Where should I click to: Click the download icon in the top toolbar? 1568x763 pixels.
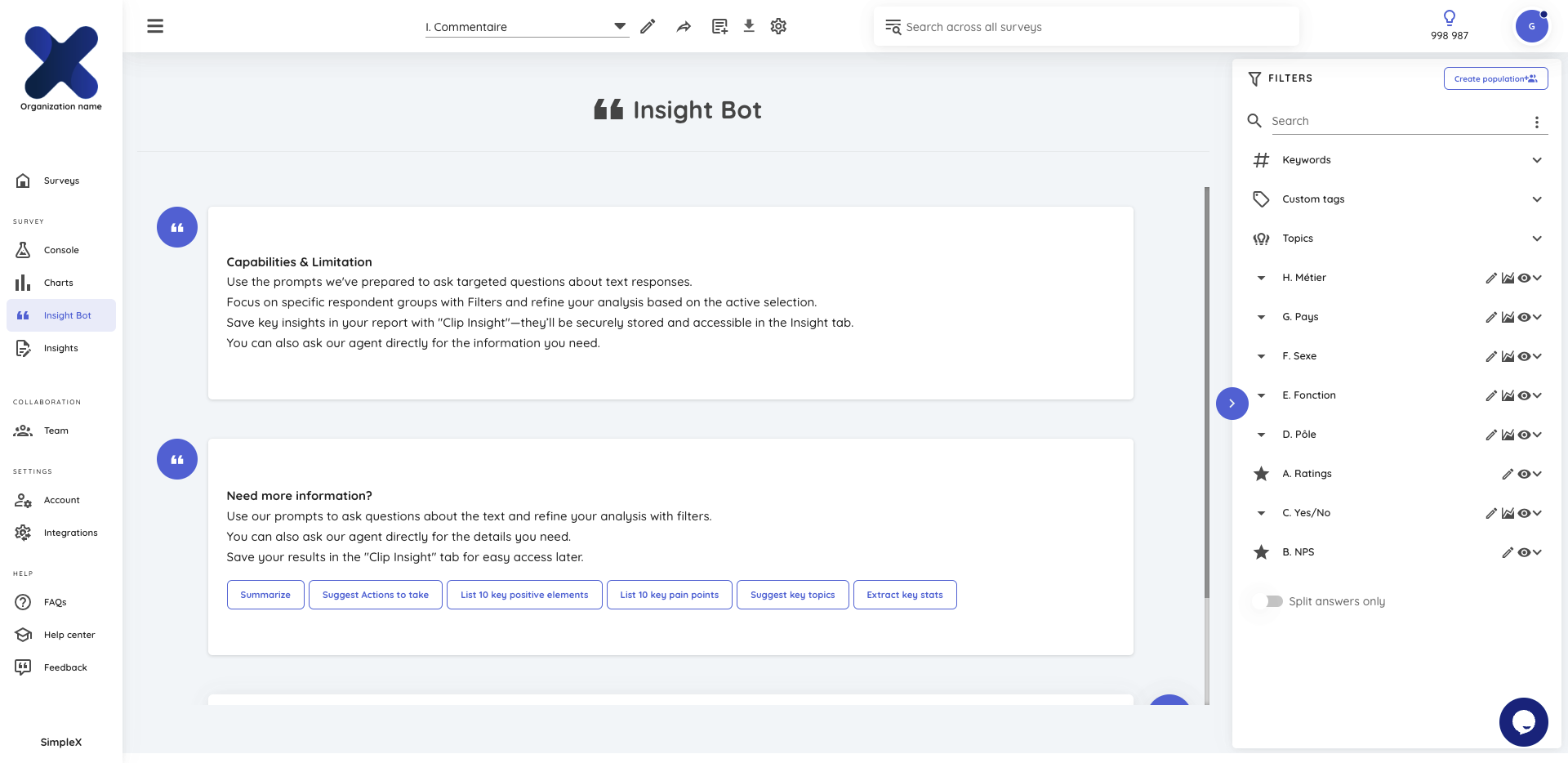coord(748,26)
